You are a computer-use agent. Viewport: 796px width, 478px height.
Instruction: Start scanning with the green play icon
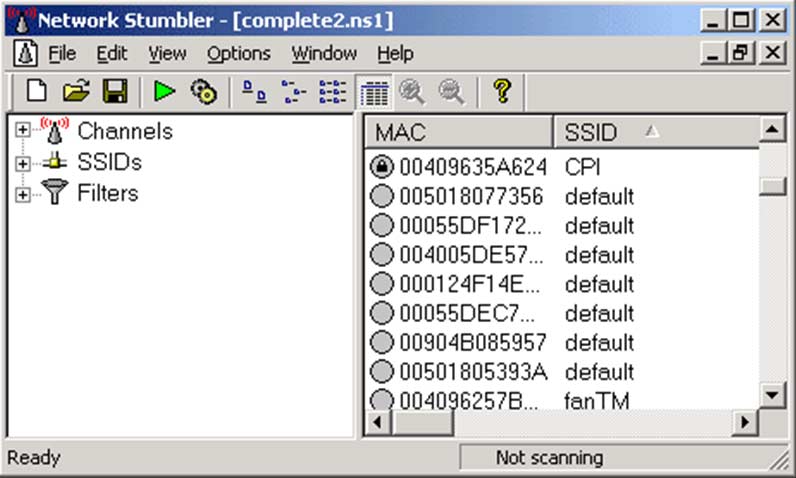pos(164,91)
